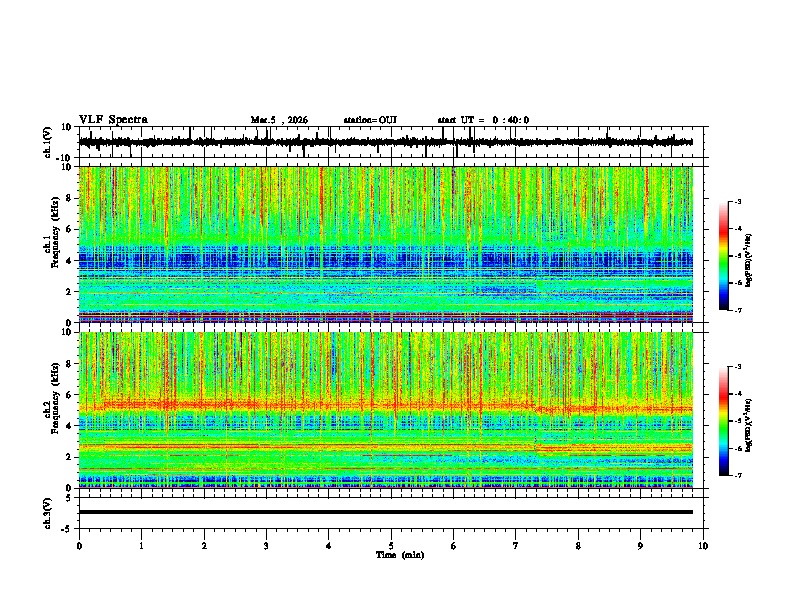Click the ch.1 voltage waveform trace

coord(385,142)
